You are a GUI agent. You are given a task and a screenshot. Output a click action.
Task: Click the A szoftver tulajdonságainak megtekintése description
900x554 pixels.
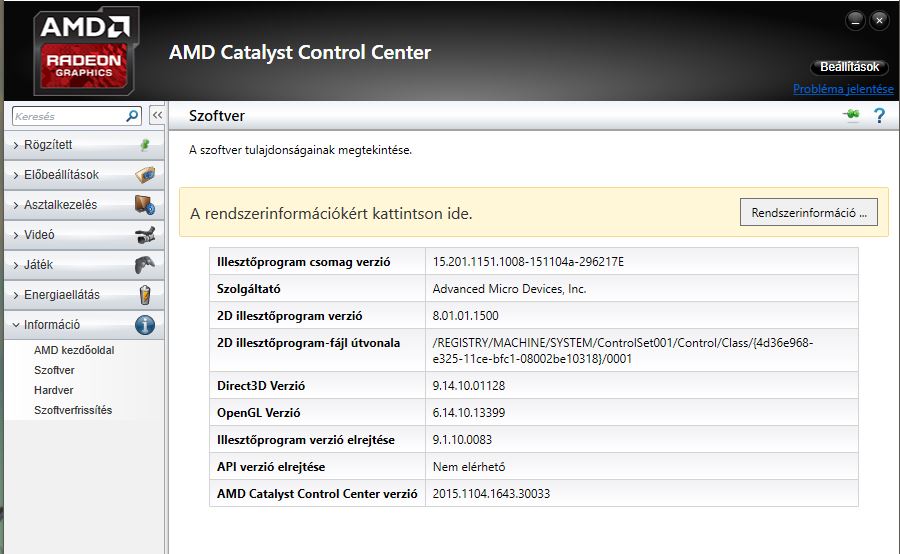pos(300,150)
